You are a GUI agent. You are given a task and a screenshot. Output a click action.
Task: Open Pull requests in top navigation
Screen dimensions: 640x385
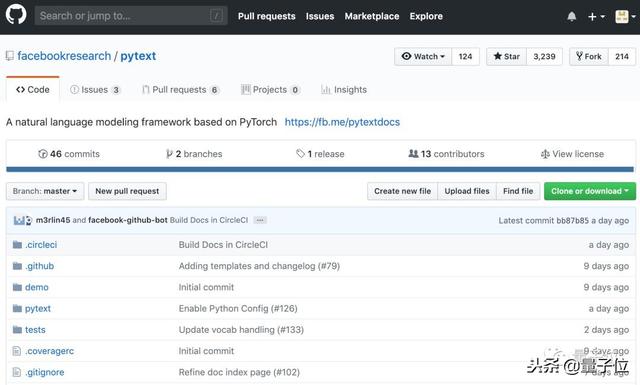267,16
